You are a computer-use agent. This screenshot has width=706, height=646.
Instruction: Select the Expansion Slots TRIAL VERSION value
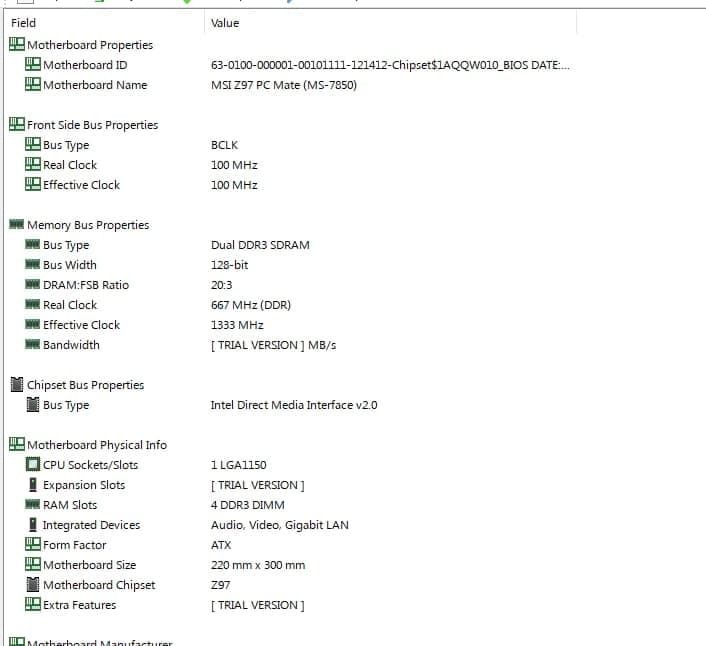(x=258, y=485)
